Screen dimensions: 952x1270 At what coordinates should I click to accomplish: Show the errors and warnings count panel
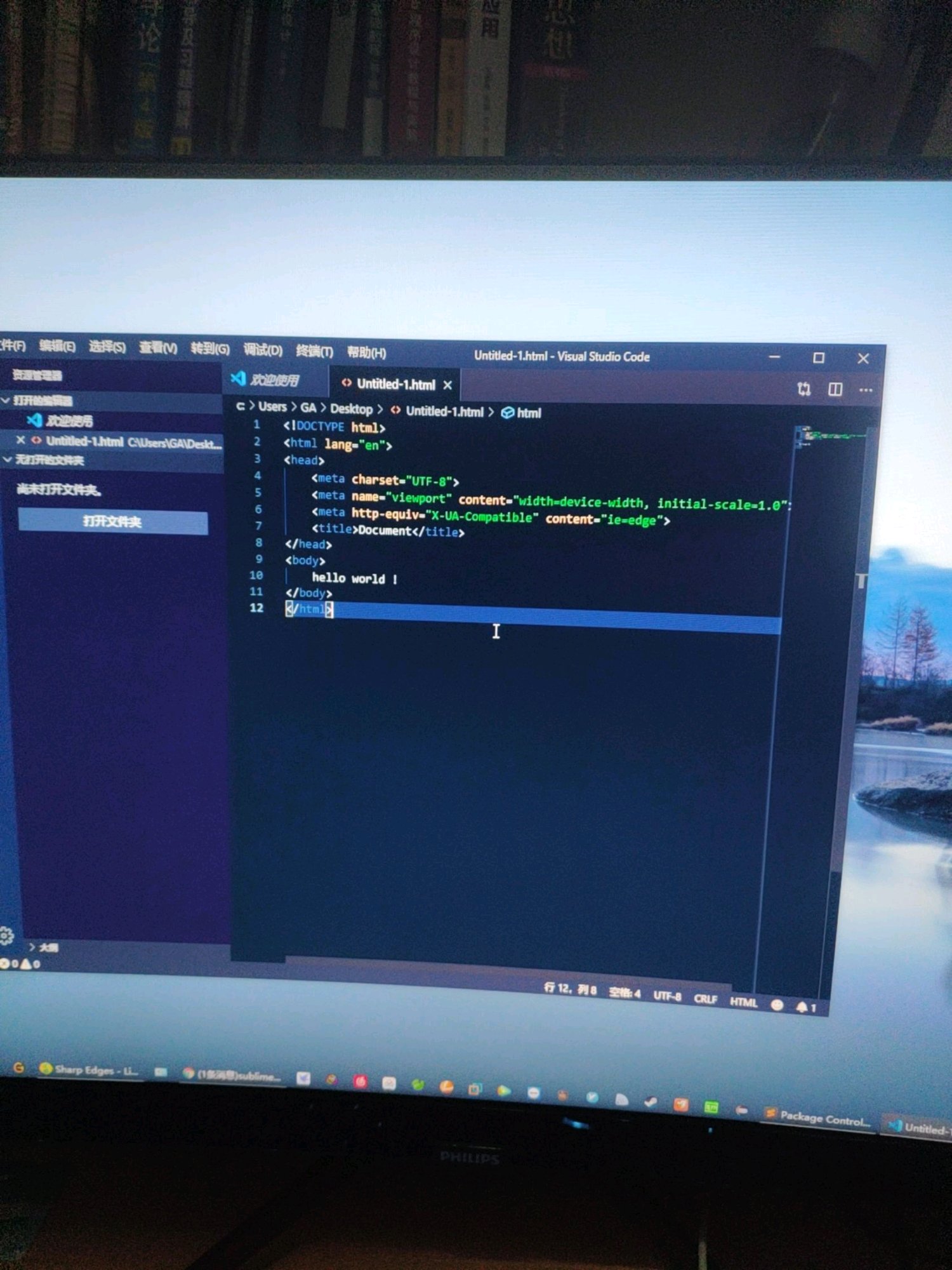tap(20, 963)
